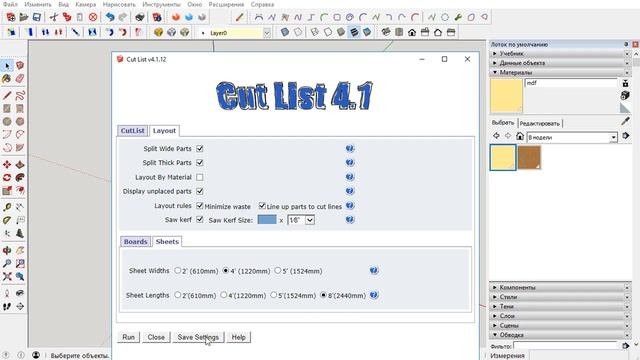Switch to the Boards tab

point(136,242)
